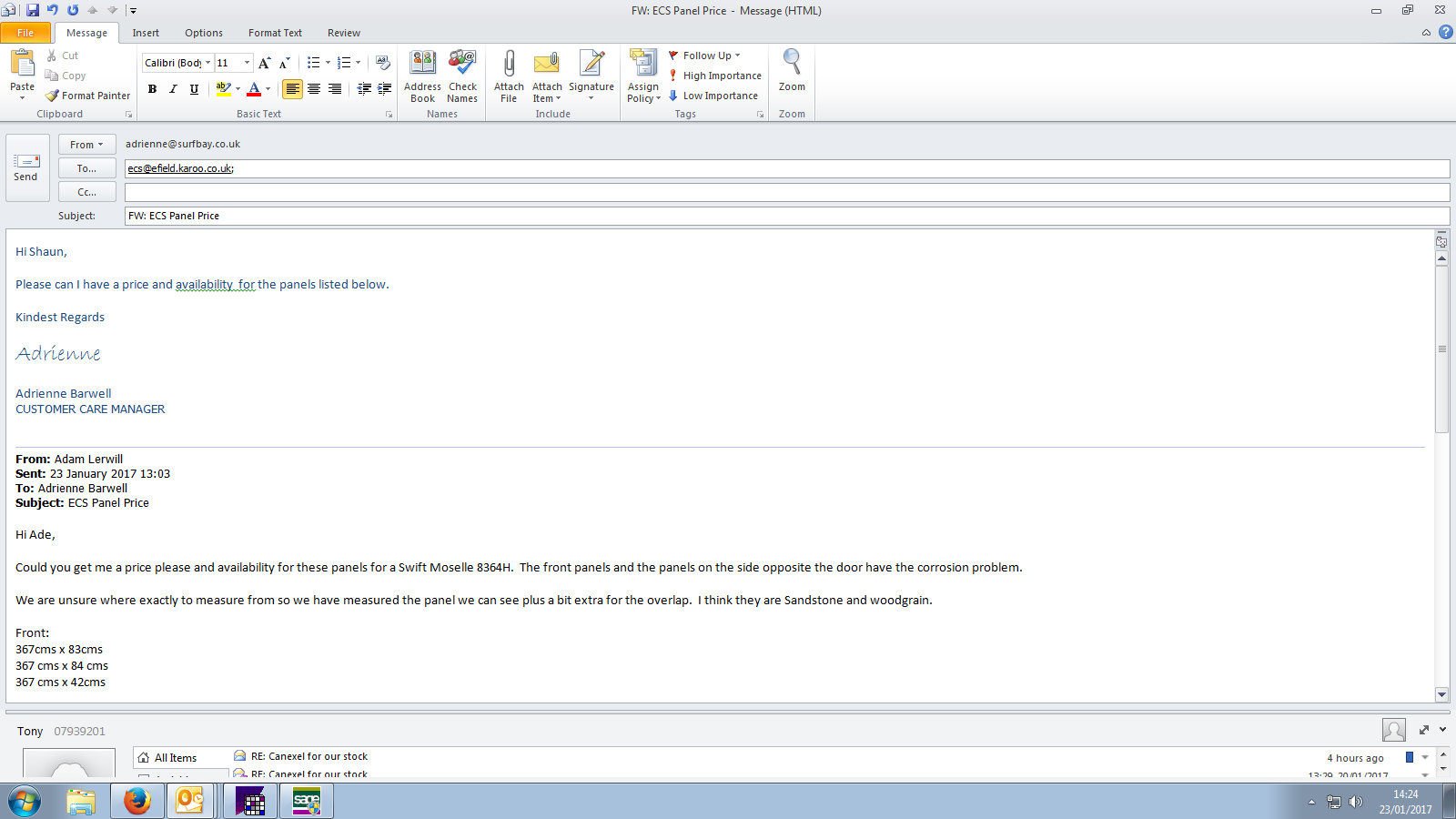Switch to Outlook in the taskbar
Image resolution: width=1456 pixels, height=819 pixels.
190,801
